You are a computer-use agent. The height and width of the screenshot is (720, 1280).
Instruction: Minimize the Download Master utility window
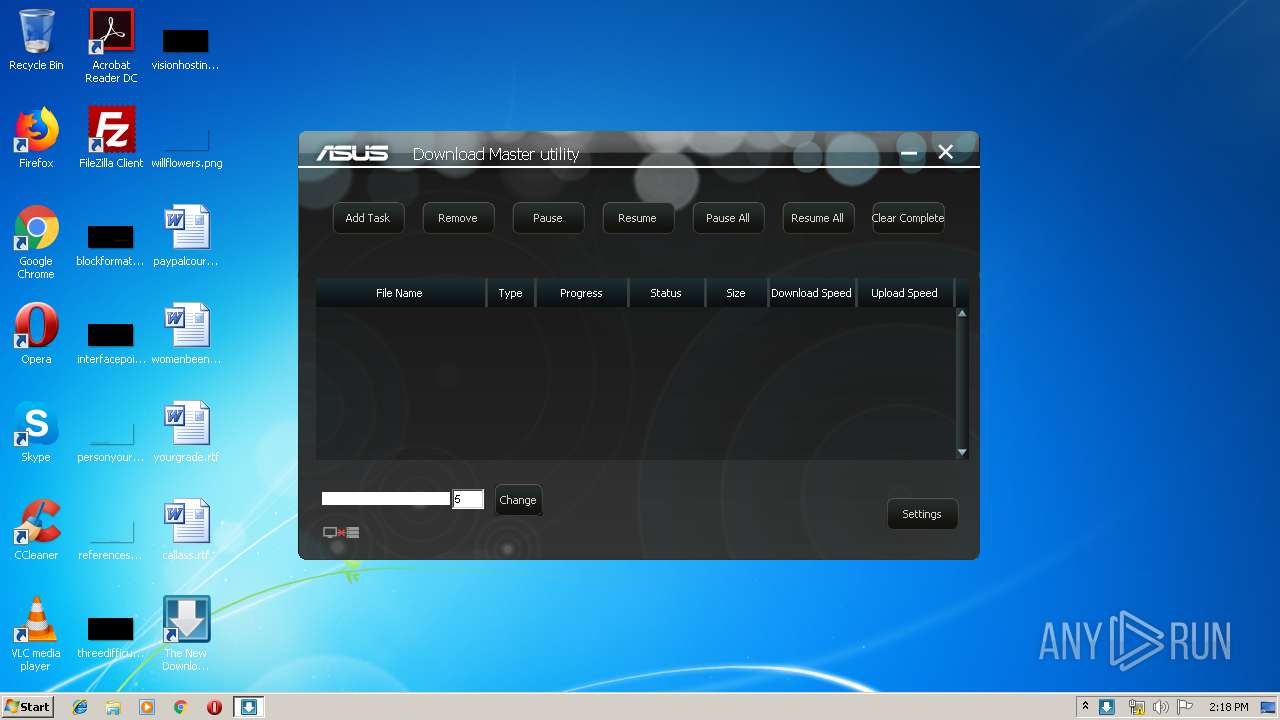(909, 153)
